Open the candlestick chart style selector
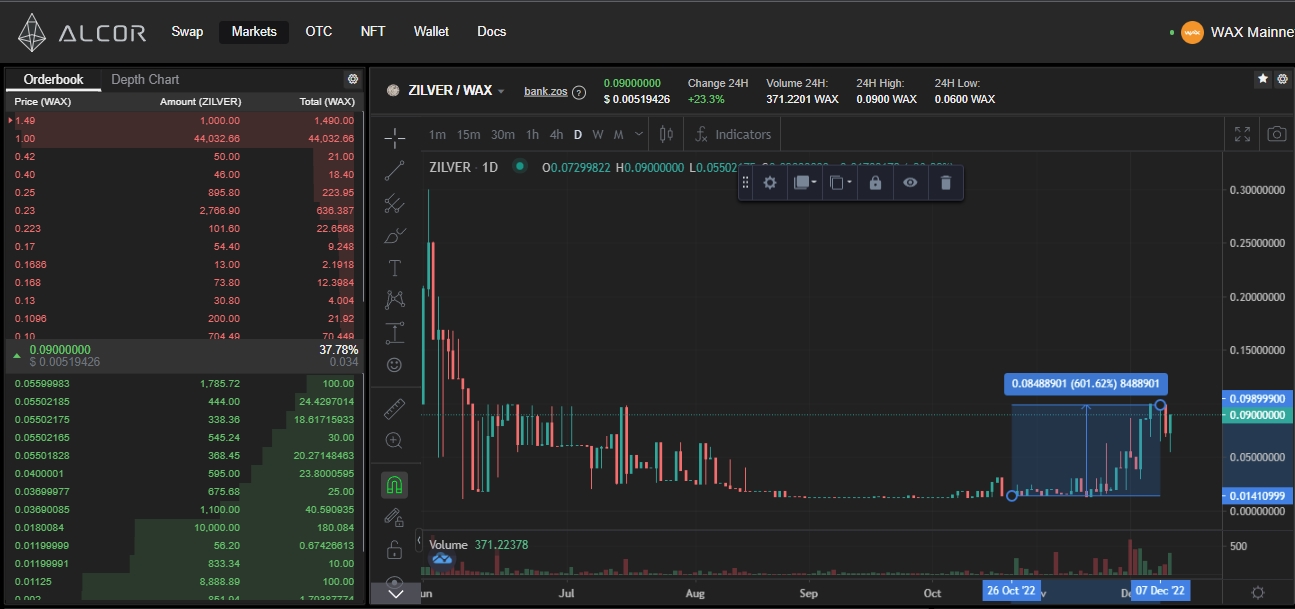 [x=667, y=134]
